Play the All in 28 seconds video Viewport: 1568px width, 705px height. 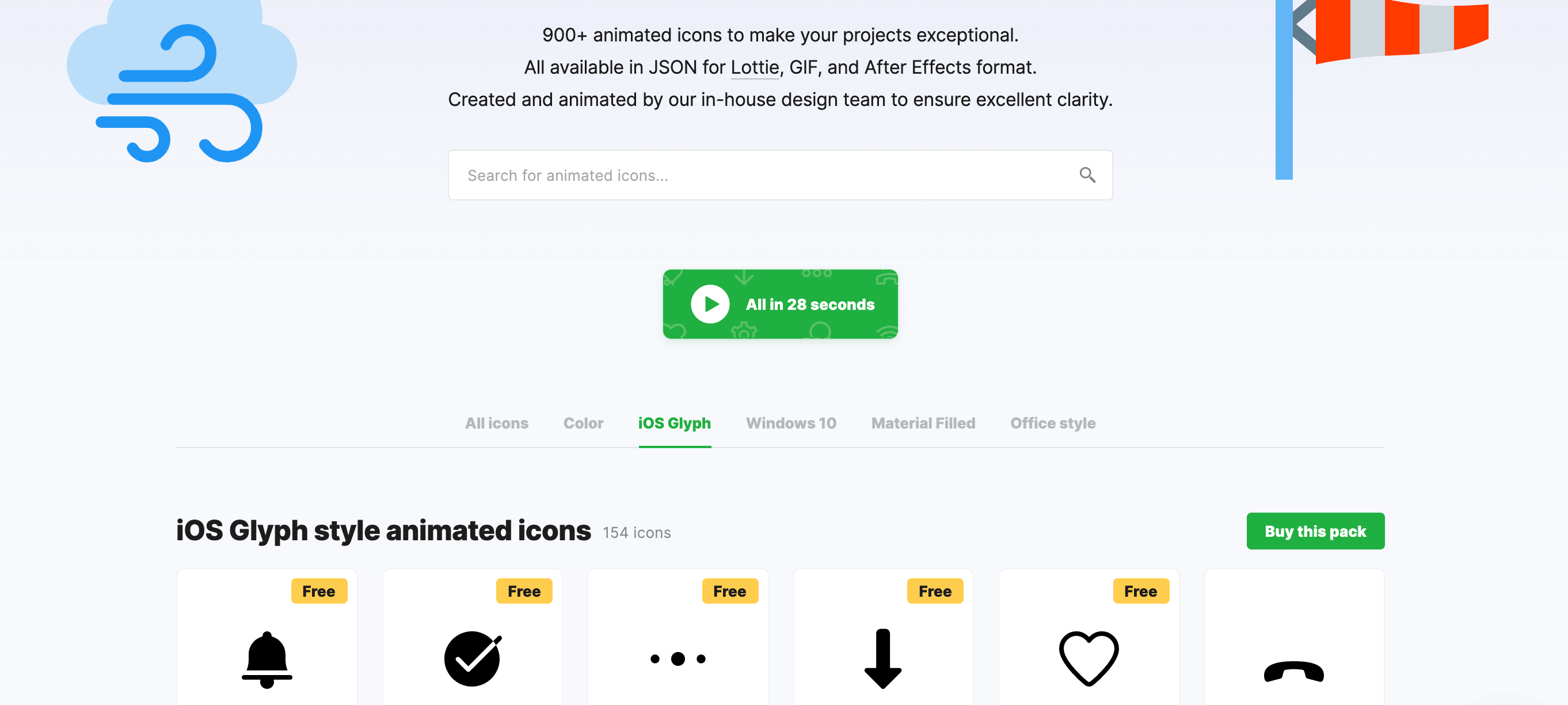pos(780,304)
